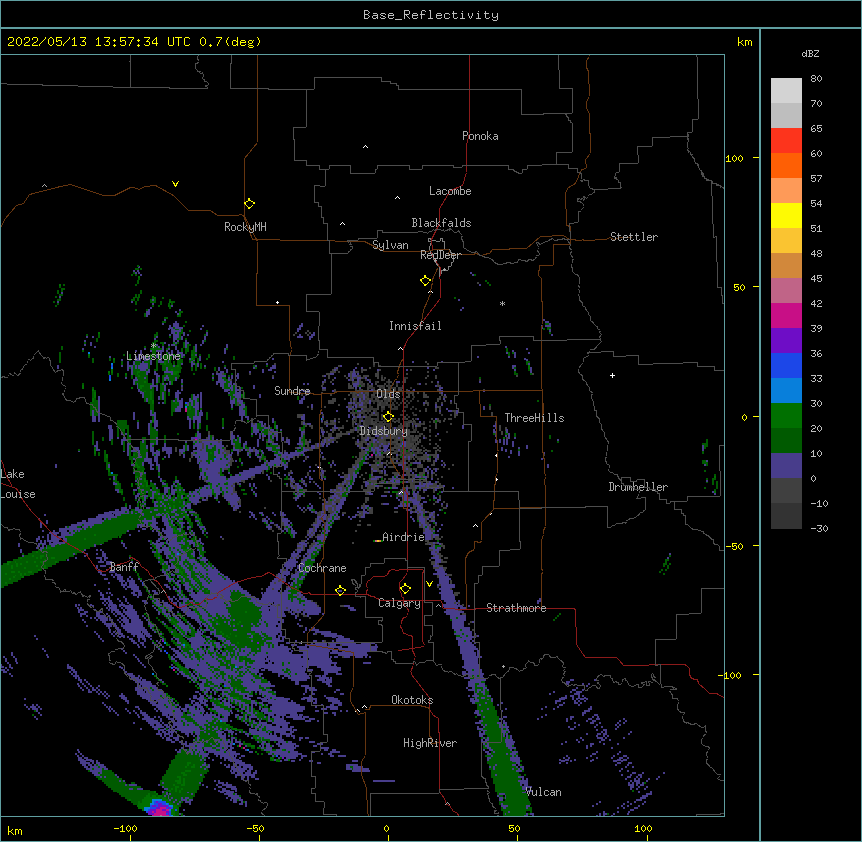Pick the yellow 51-54 dBZ legend swatch

786,215
